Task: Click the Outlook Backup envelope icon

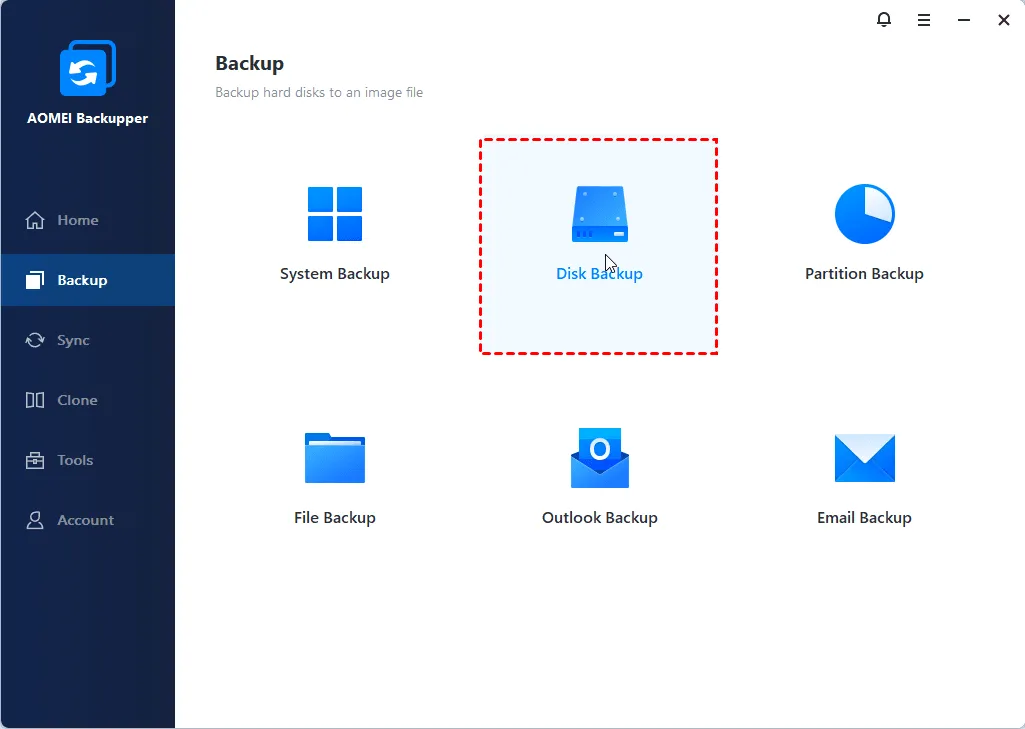Action: click(600, 458)
